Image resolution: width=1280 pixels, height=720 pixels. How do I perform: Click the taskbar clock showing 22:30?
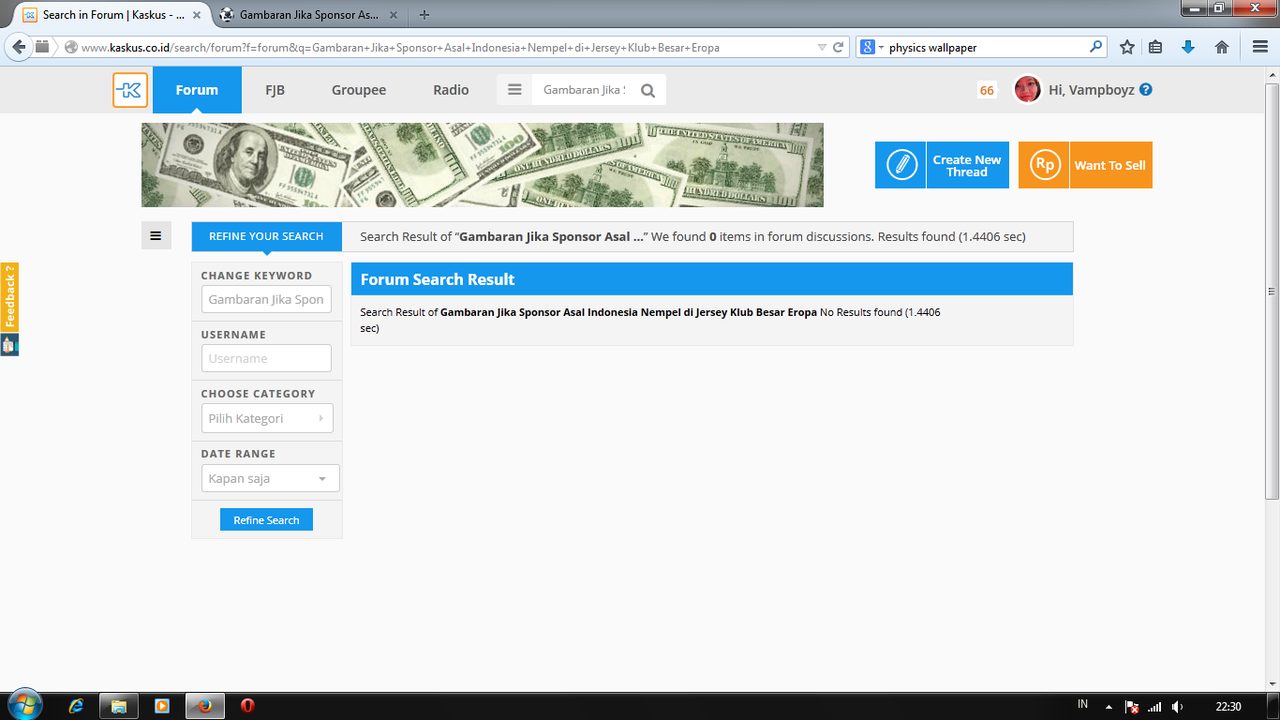point(1228,707)
